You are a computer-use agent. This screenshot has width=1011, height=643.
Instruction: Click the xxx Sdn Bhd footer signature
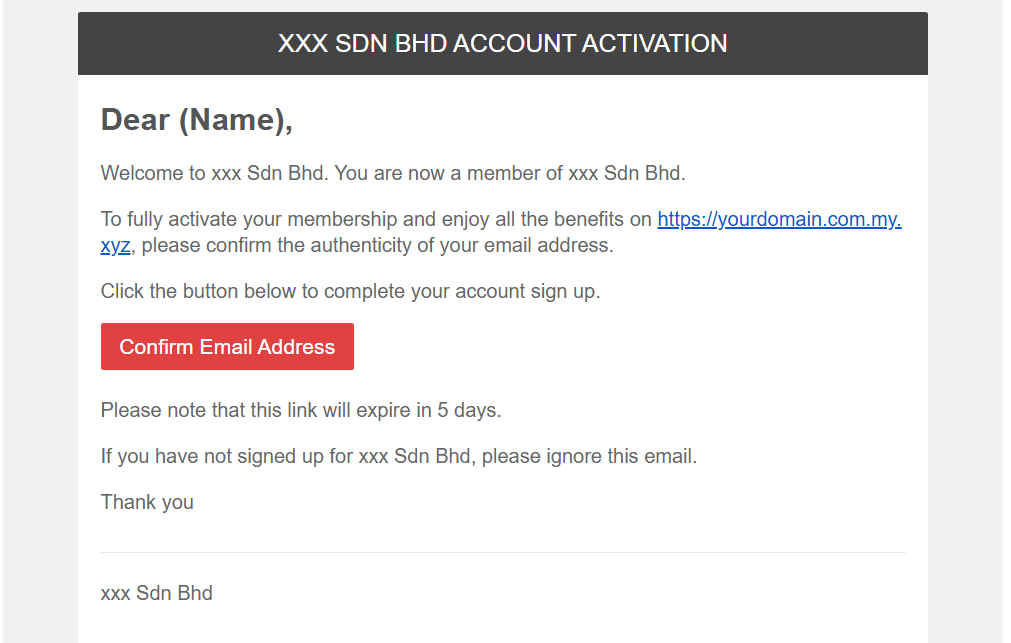point(156,593)
